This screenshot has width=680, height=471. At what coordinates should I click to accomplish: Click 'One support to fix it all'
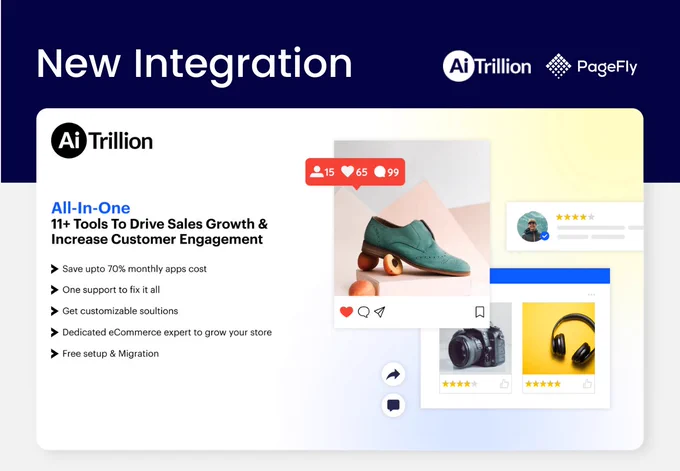pos(111,290)
